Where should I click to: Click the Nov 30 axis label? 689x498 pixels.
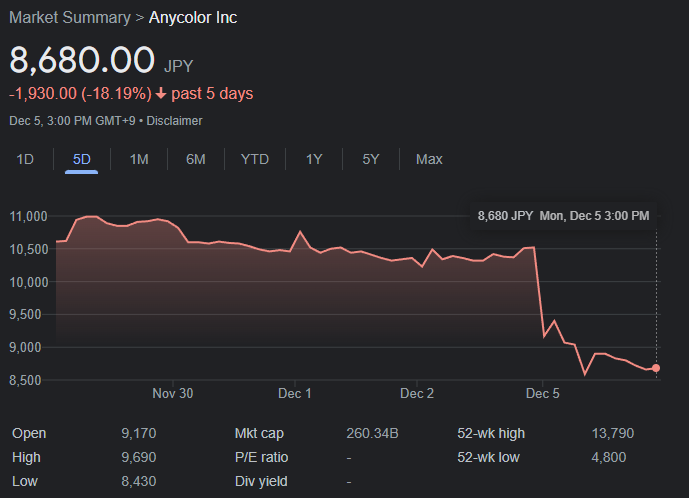(x=173, y=393)
